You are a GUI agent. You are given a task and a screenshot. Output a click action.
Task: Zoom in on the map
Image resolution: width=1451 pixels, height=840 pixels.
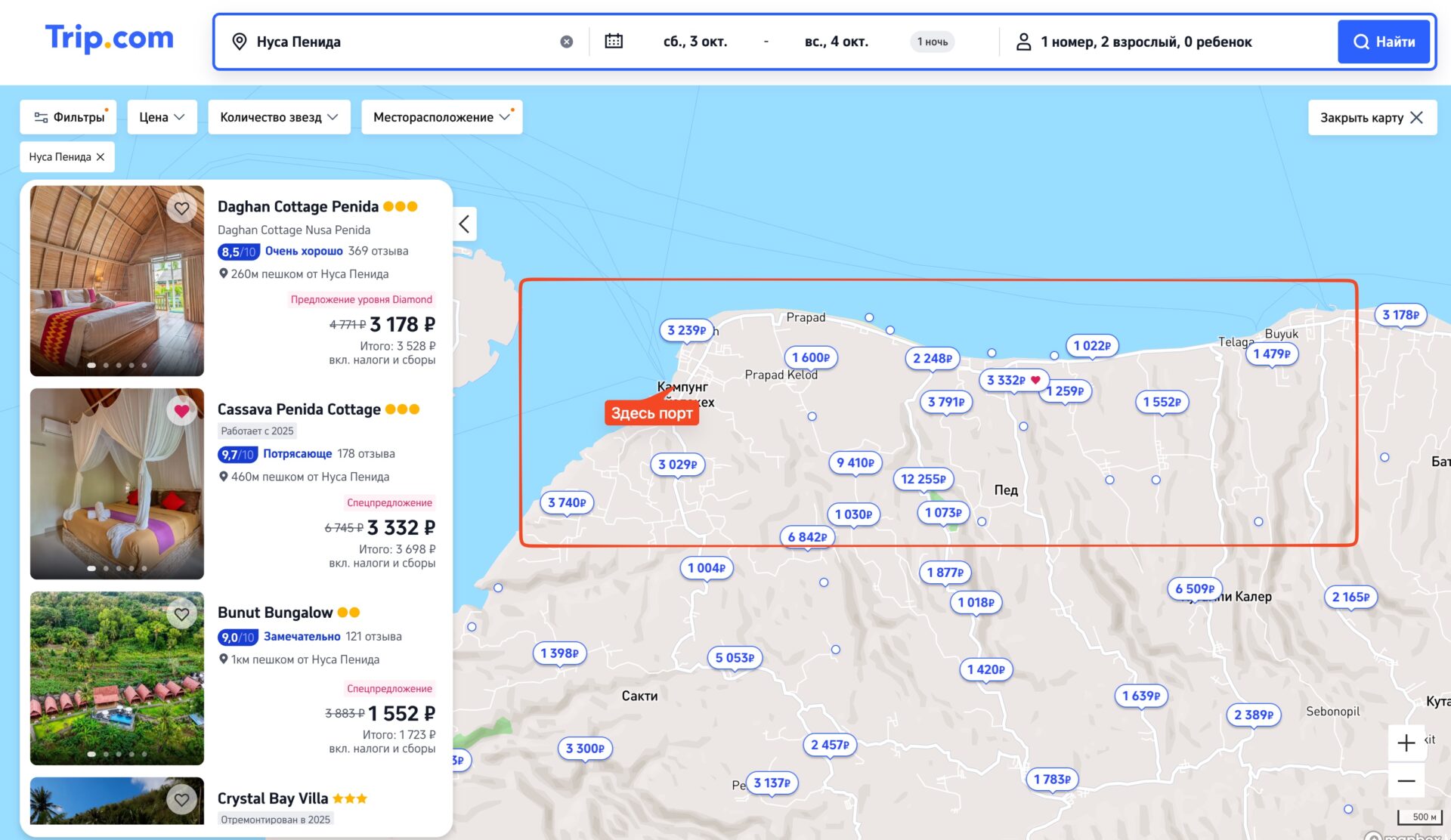coord(1406,743)
